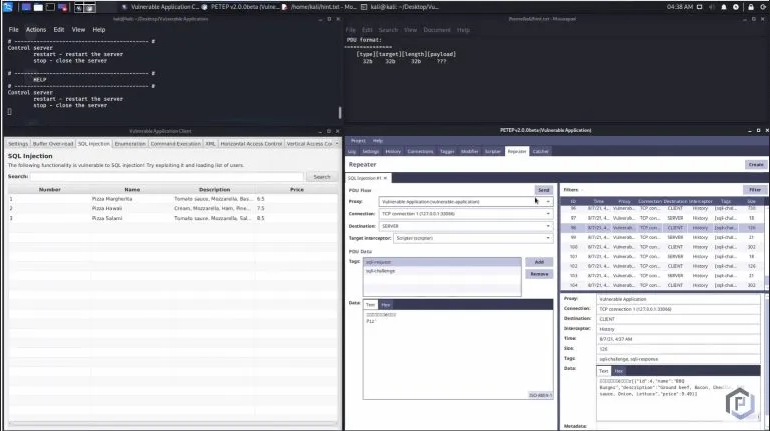Open the Destination dropdown showing SERVER
The width and height of the screenshot is (770, 431).
tap(466, 226)
